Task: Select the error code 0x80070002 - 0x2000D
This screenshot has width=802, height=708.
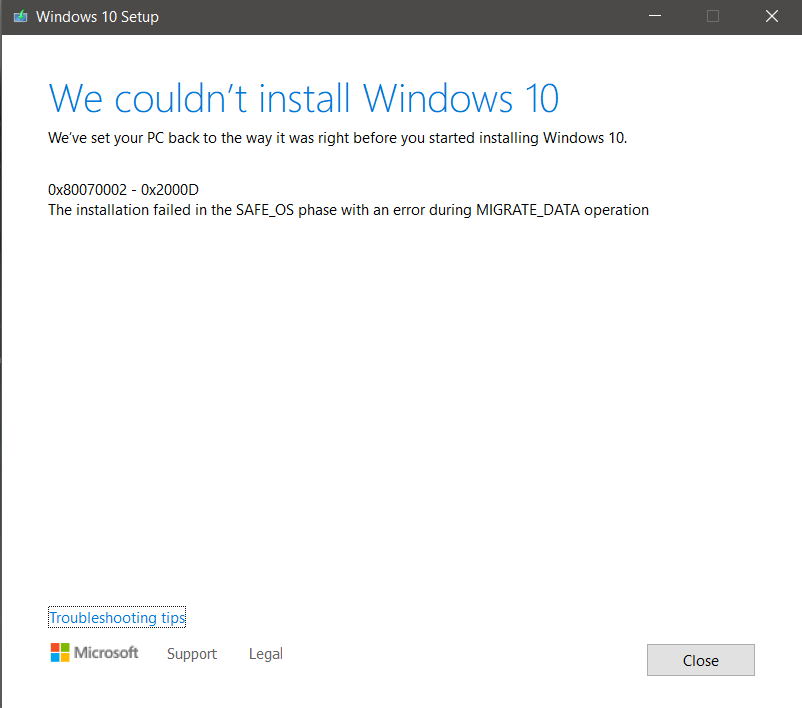Action: [123, 190]
